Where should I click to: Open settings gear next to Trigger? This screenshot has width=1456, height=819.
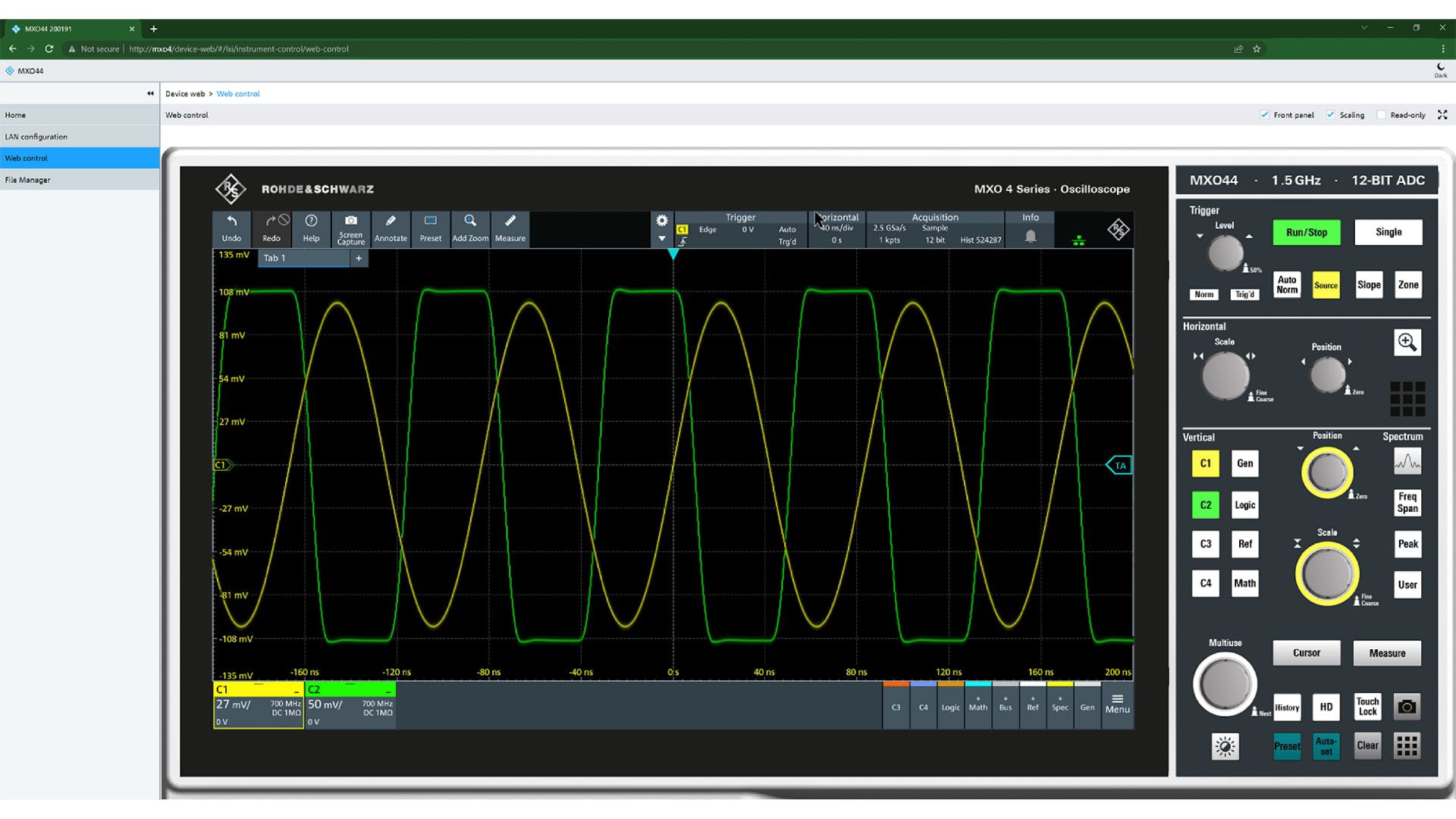point(661,221)
